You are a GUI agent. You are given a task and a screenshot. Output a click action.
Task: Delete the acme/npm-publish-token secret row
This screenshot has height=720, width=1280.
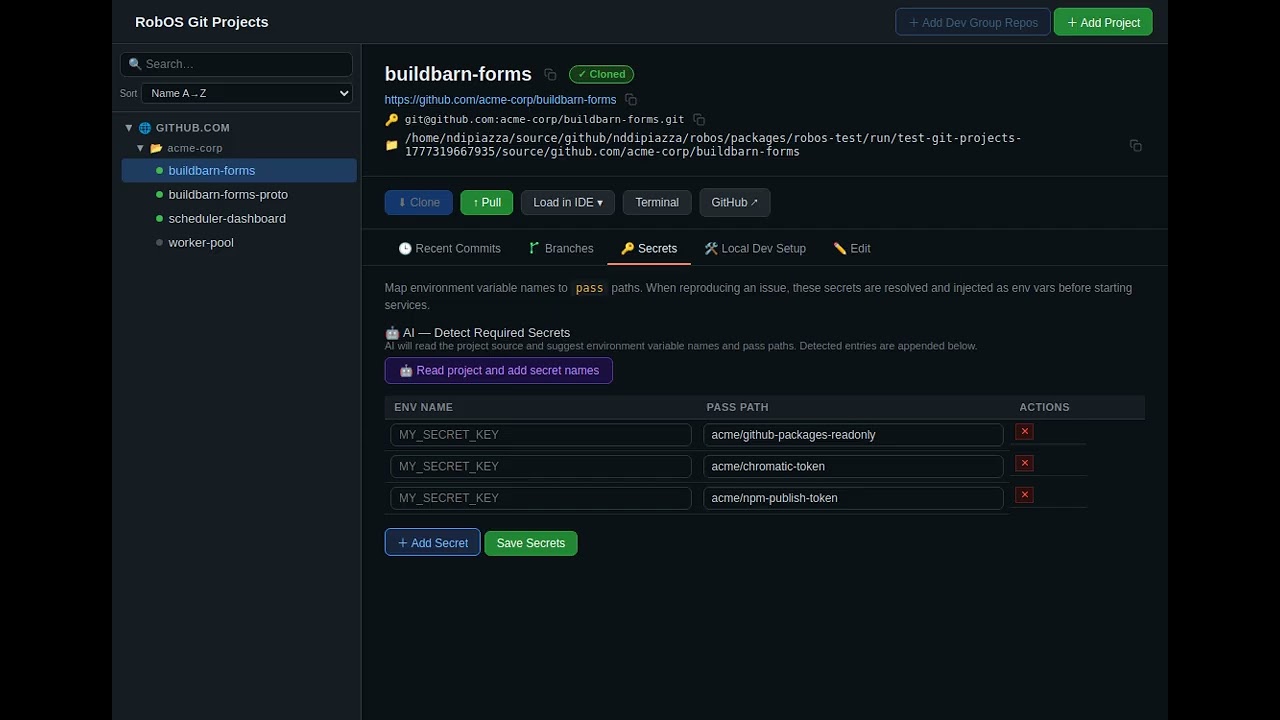[x=1024, y=495]
